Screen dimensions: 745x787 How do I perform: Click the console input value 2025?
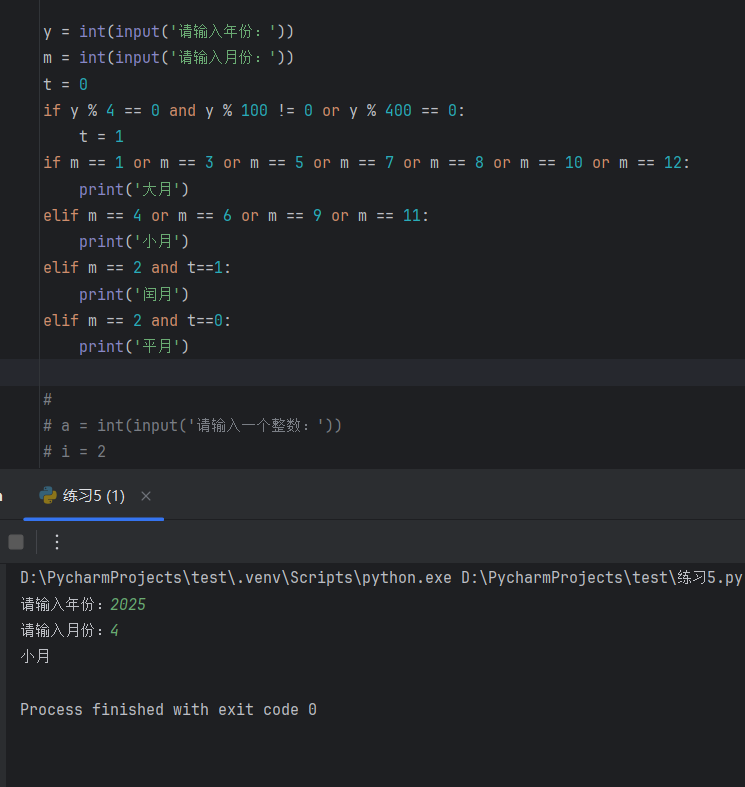[128, 604]
